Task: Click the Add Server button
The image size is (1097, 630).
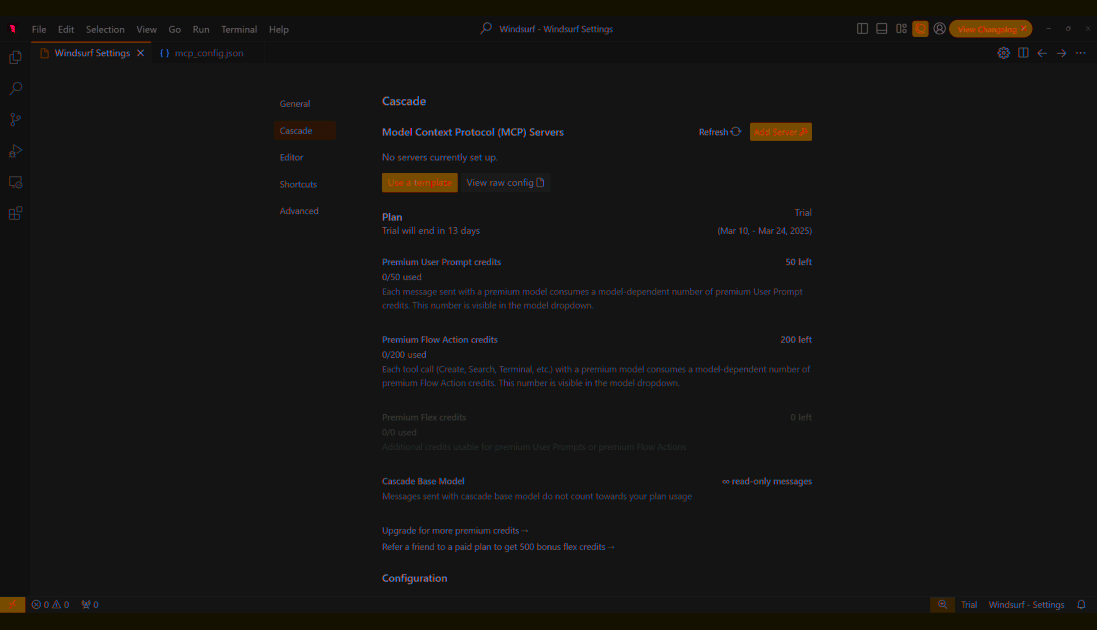Action: tap(780, 131)
